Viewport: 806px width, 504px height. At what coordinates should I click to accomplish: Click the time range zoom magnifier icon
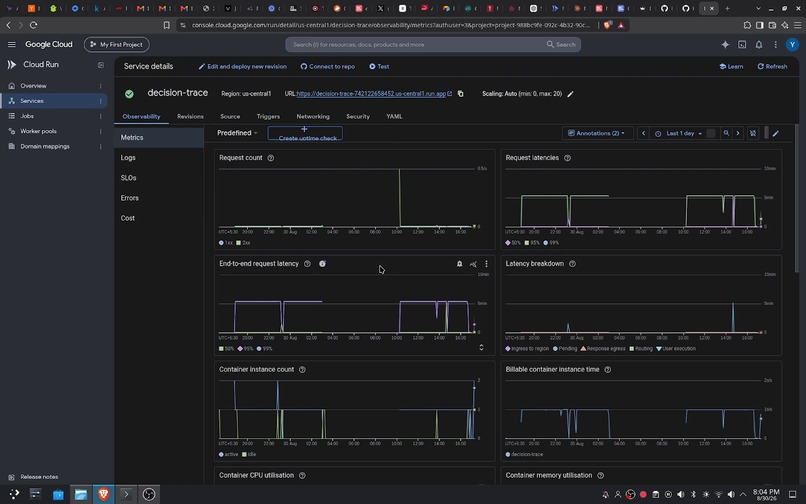pyautogui.click(x=726, y=133)
